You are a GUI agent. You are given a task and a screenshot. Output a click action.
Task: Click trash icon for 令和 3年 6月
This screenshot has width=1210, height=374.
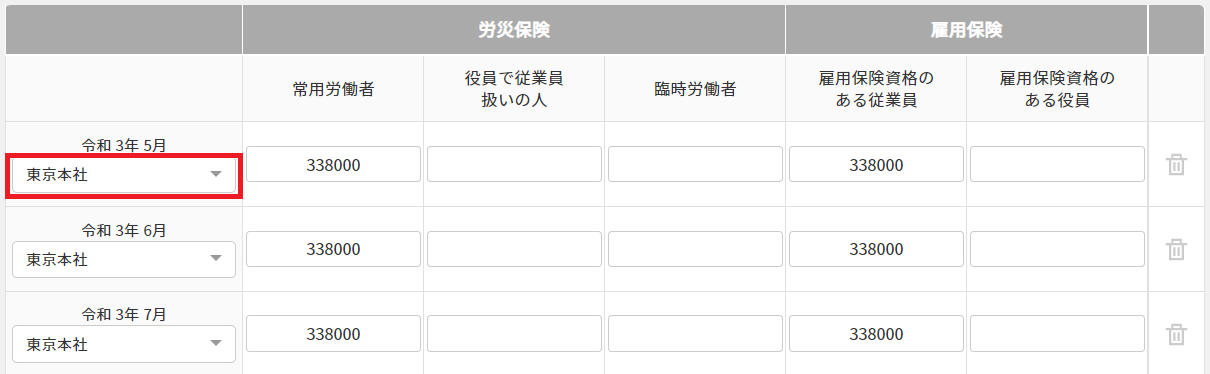[x=1177, y=249]
